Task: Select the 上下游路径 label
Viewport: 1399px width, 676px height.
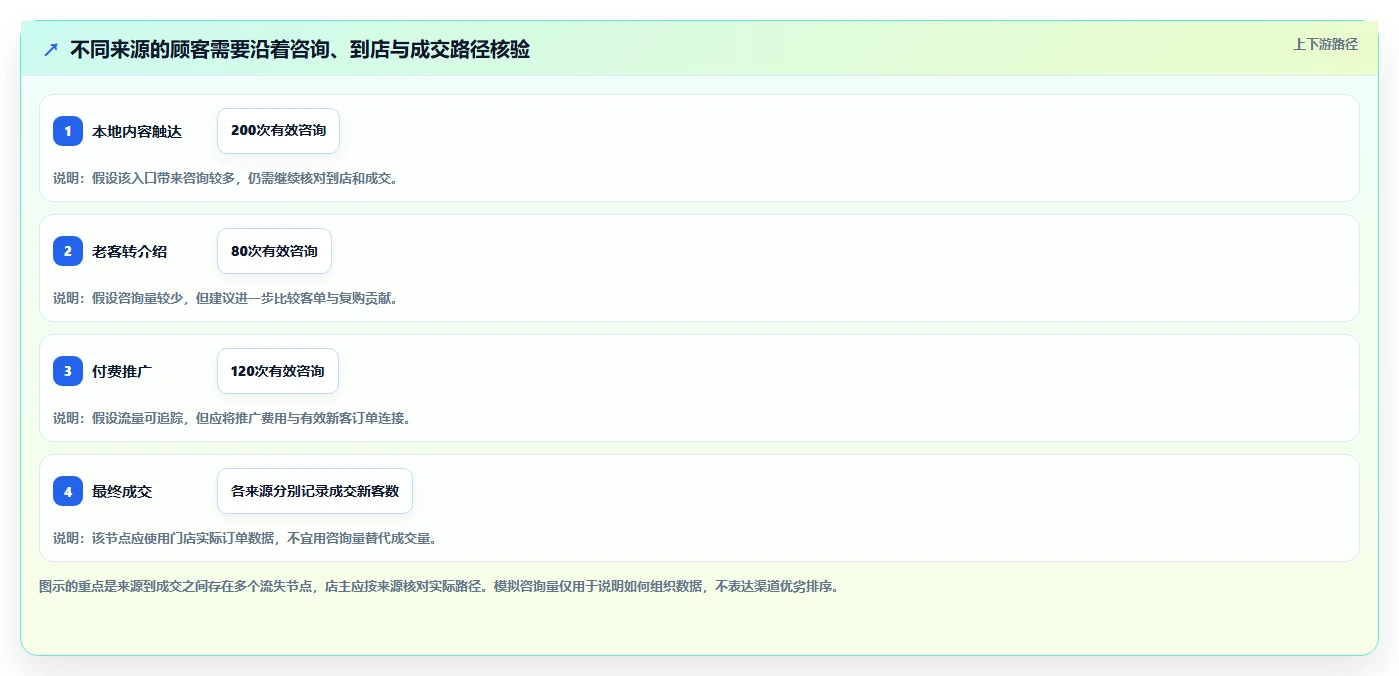Action: [x=1325, y=44]
